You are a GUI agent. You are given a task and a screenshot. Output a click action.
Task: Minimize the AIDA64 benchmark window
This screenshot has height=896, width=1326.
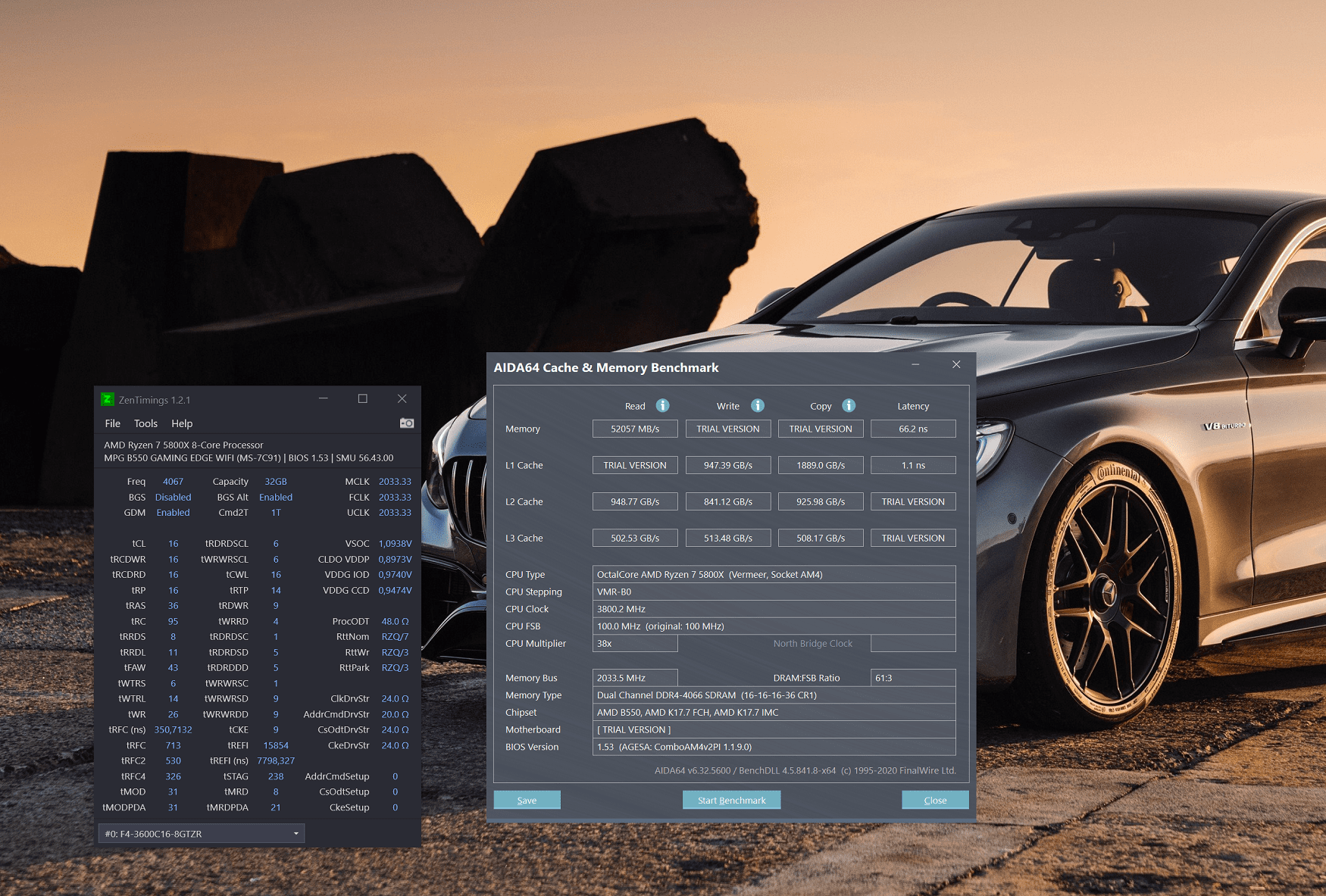pos(915,365)
